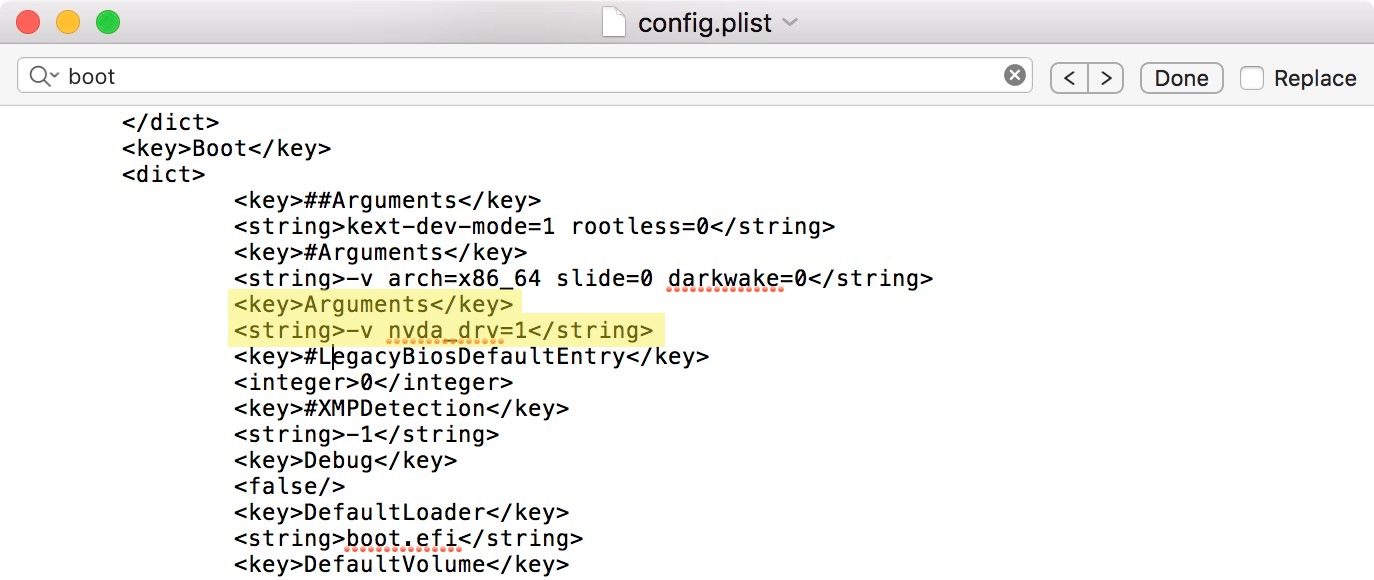Go to previous search match
Viewport: 1374px width, 580px height.
(x=1069, y=78)
